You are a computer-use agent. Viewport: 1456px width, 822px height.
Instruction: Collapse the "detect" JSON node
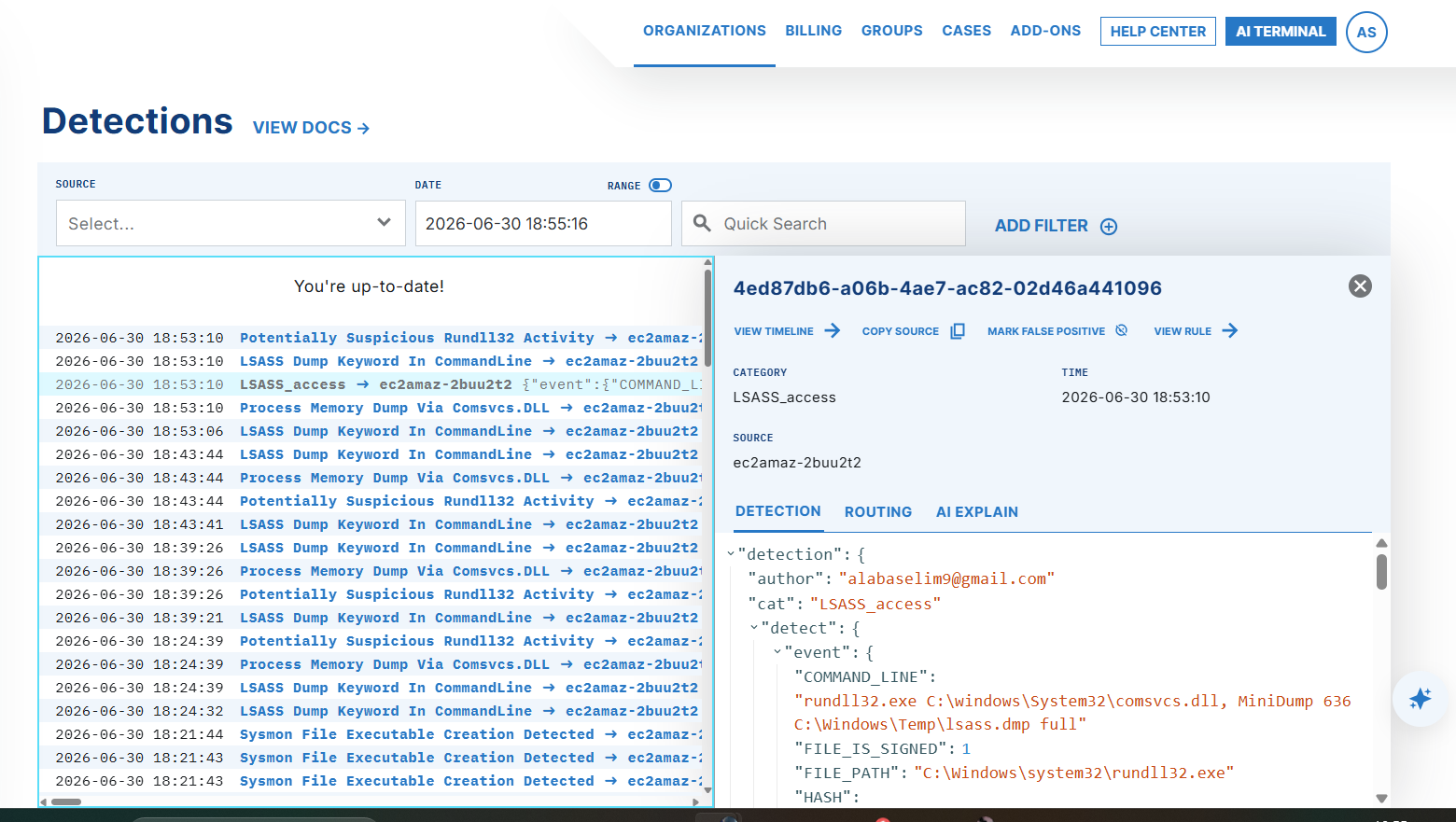tap(754, 628)
